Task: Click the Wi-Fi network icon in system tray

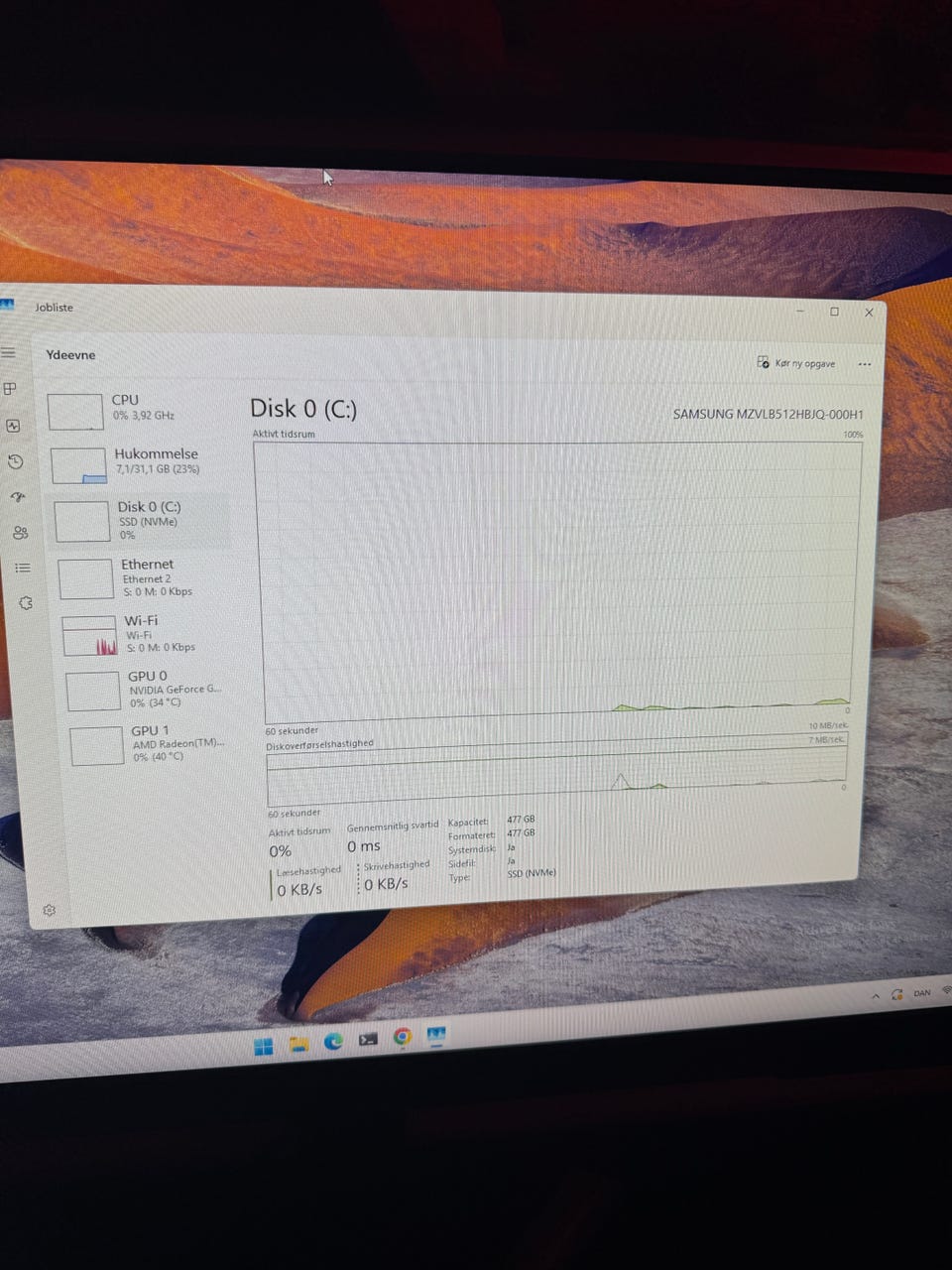Action: [947, 990]
